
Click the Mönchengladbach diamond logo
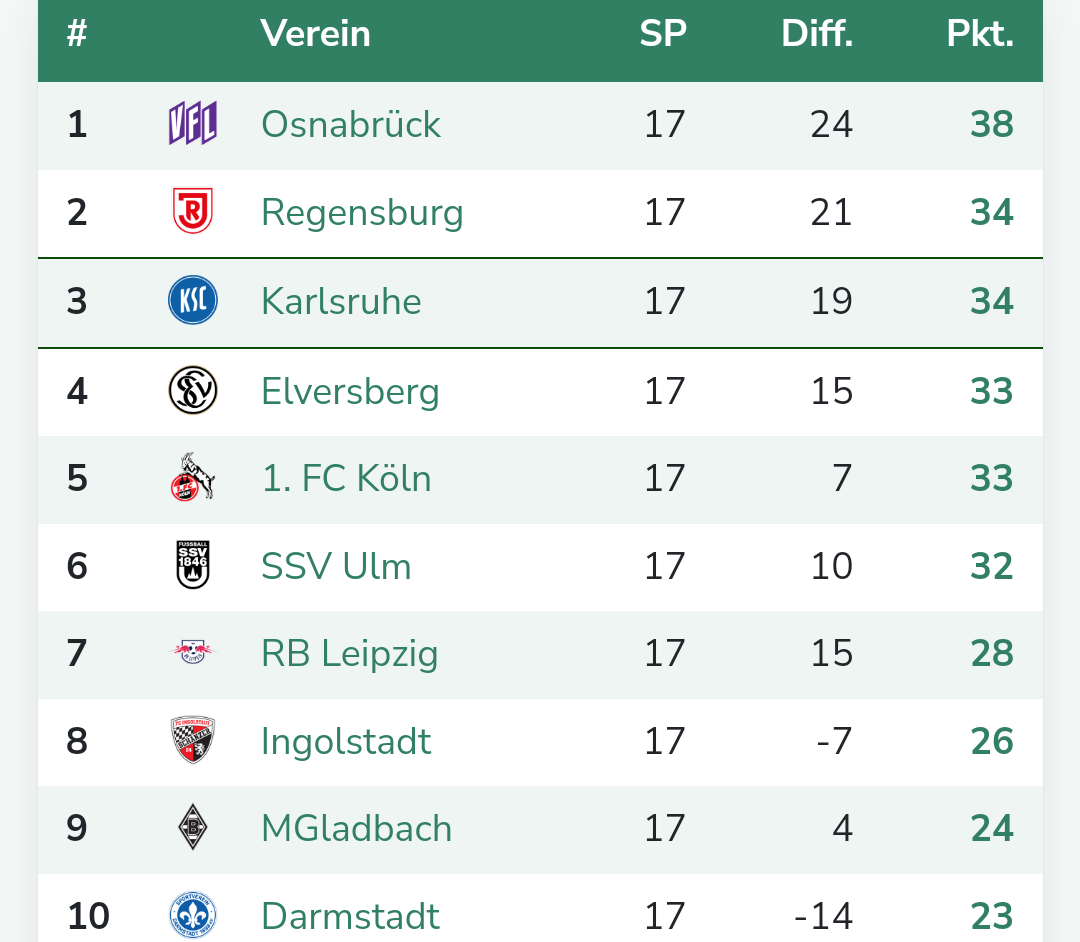click(x=193, y=828)
